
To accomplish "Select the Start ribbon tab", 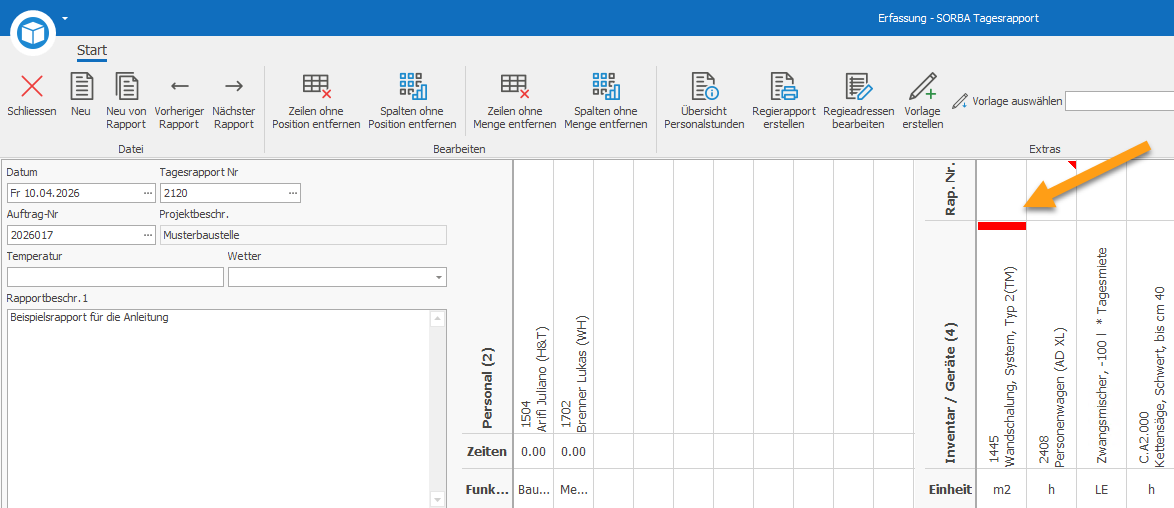I will tap(92, 51).
